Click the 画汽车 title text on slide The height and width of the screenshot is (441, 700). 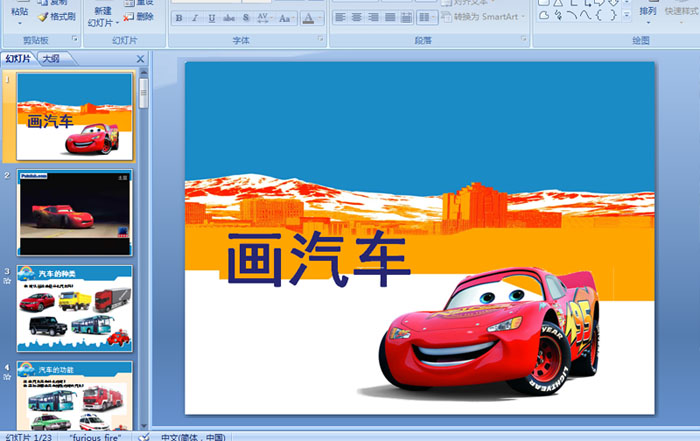[x=318, y=259]
